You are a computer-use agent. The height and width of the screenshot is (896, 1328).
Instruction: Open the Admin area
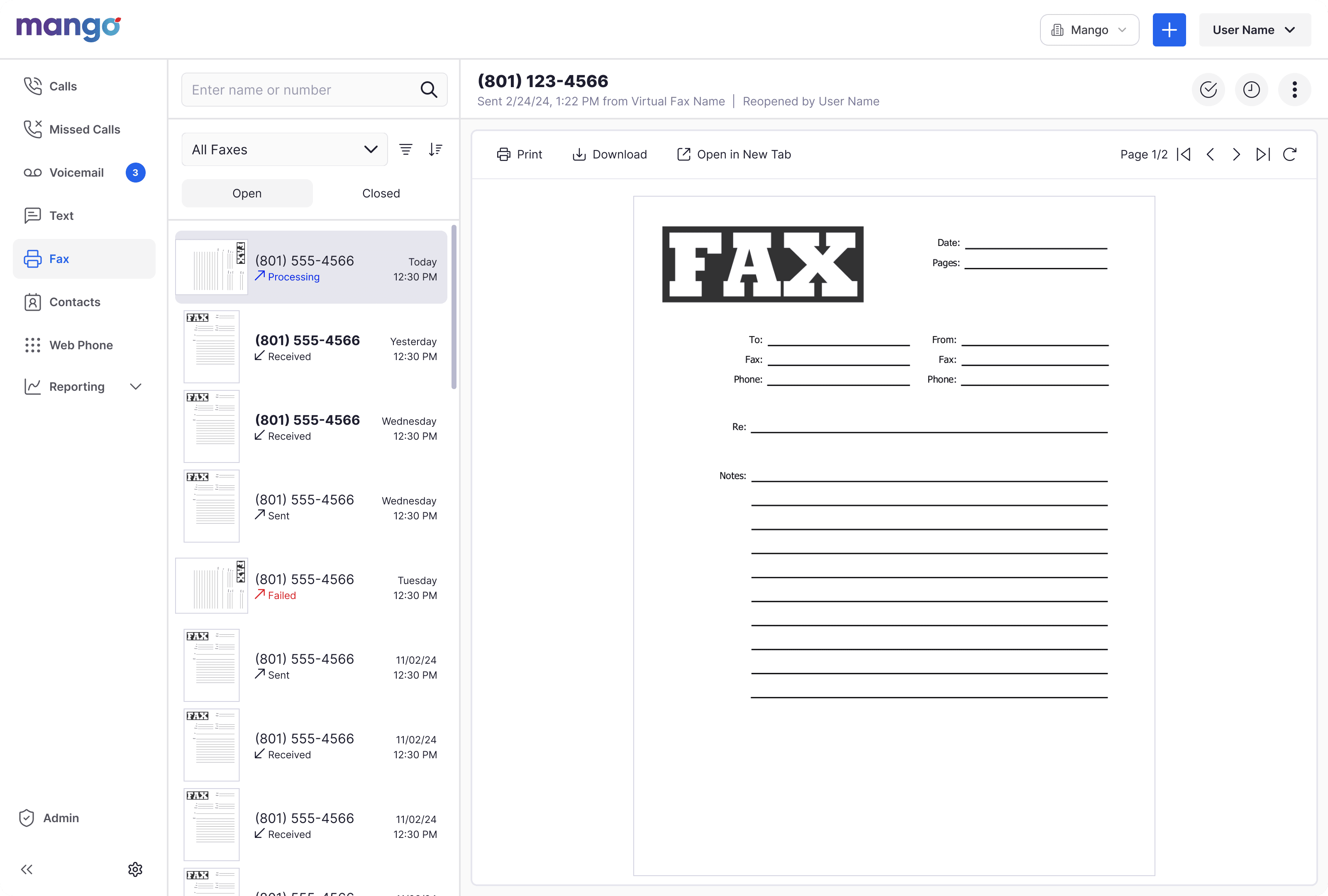49,818
